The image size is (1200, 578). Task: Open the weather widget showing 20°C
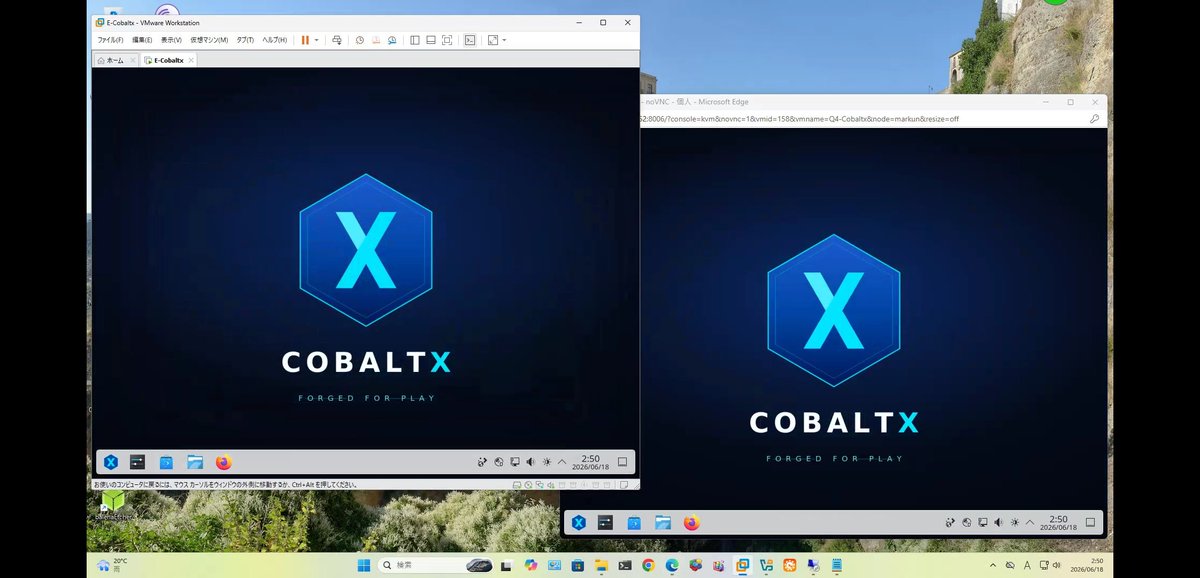click(x=112, y=565)
